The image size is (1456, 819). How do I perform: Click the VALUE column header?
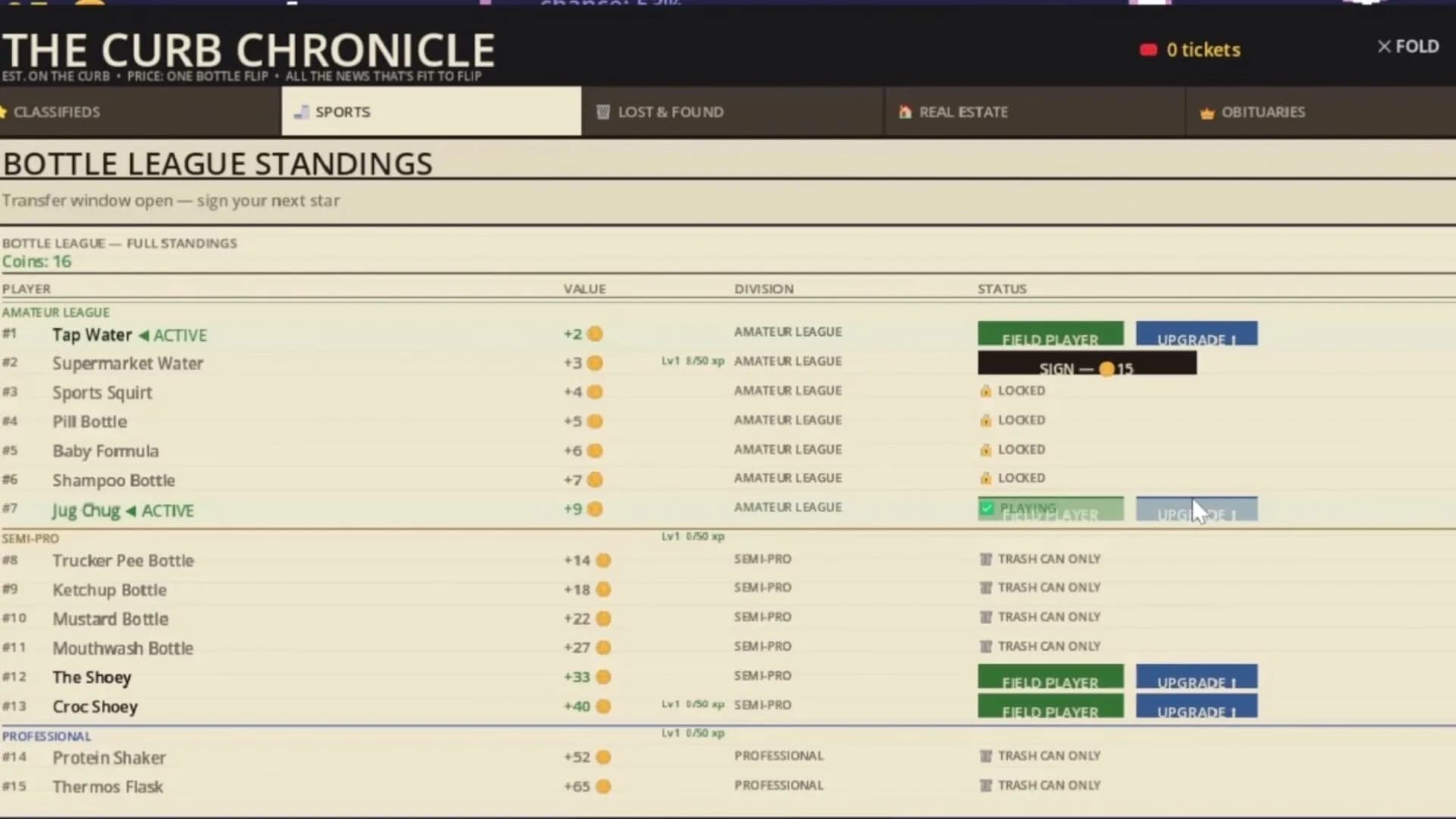(x=585, y=289)
